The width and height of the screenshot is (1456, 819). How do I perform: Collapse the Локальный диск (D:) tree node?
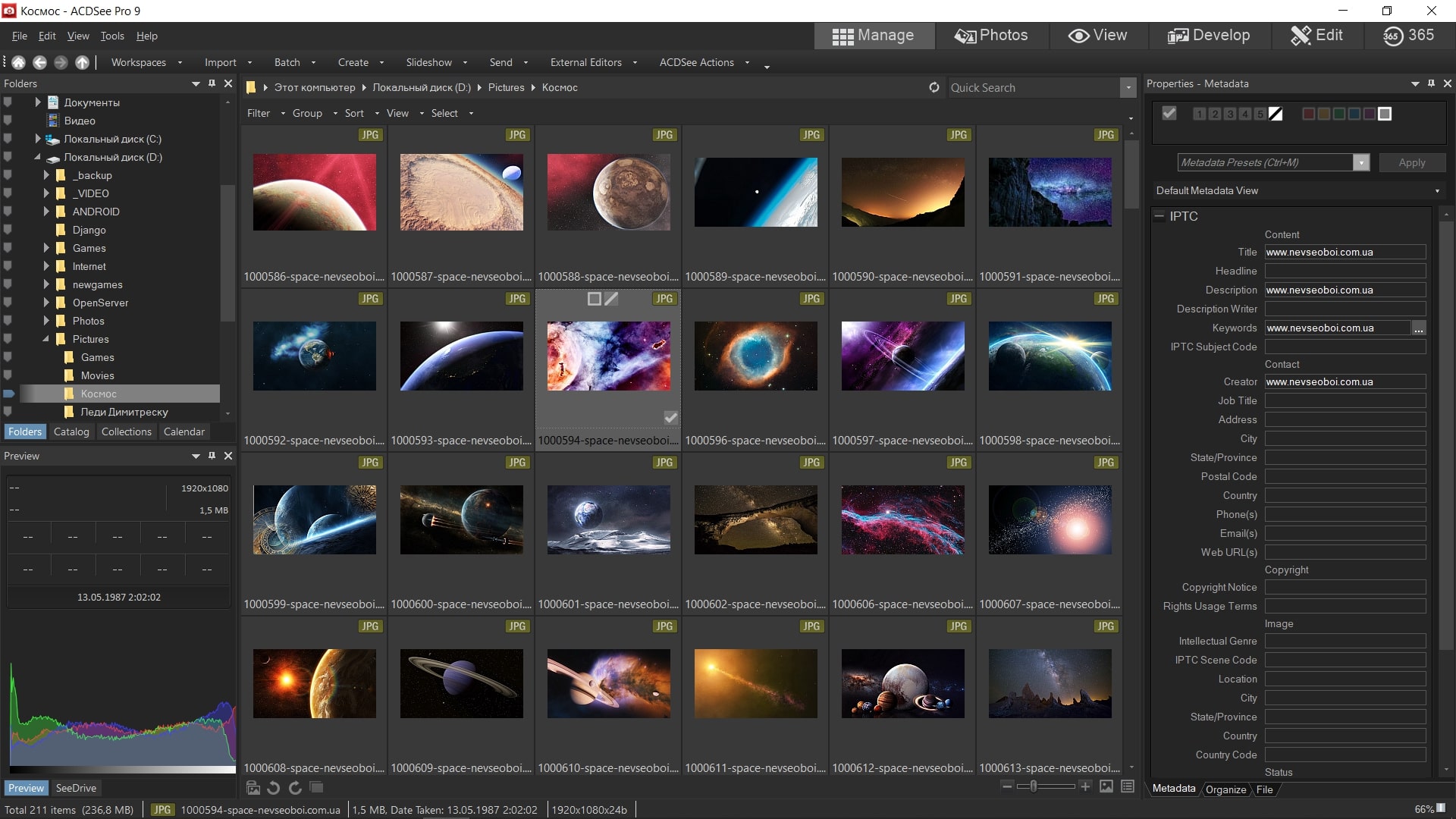click(37, 157)
